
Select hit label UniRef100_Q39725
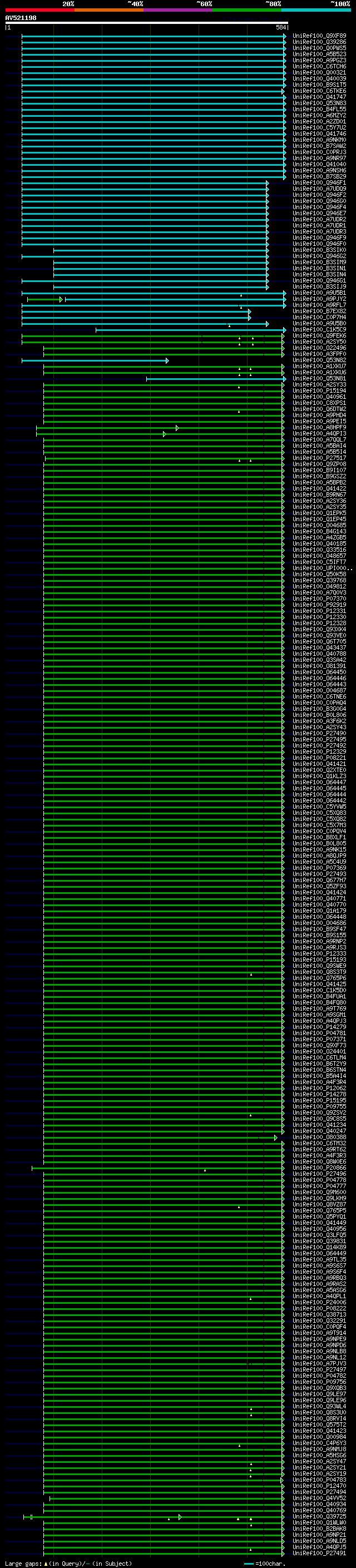pyautogui.click(x=319, y=1516)
